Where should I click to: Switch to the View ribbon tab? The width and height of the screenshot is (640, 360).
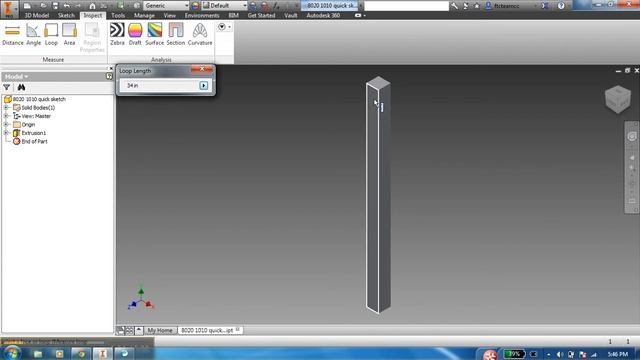169,16
